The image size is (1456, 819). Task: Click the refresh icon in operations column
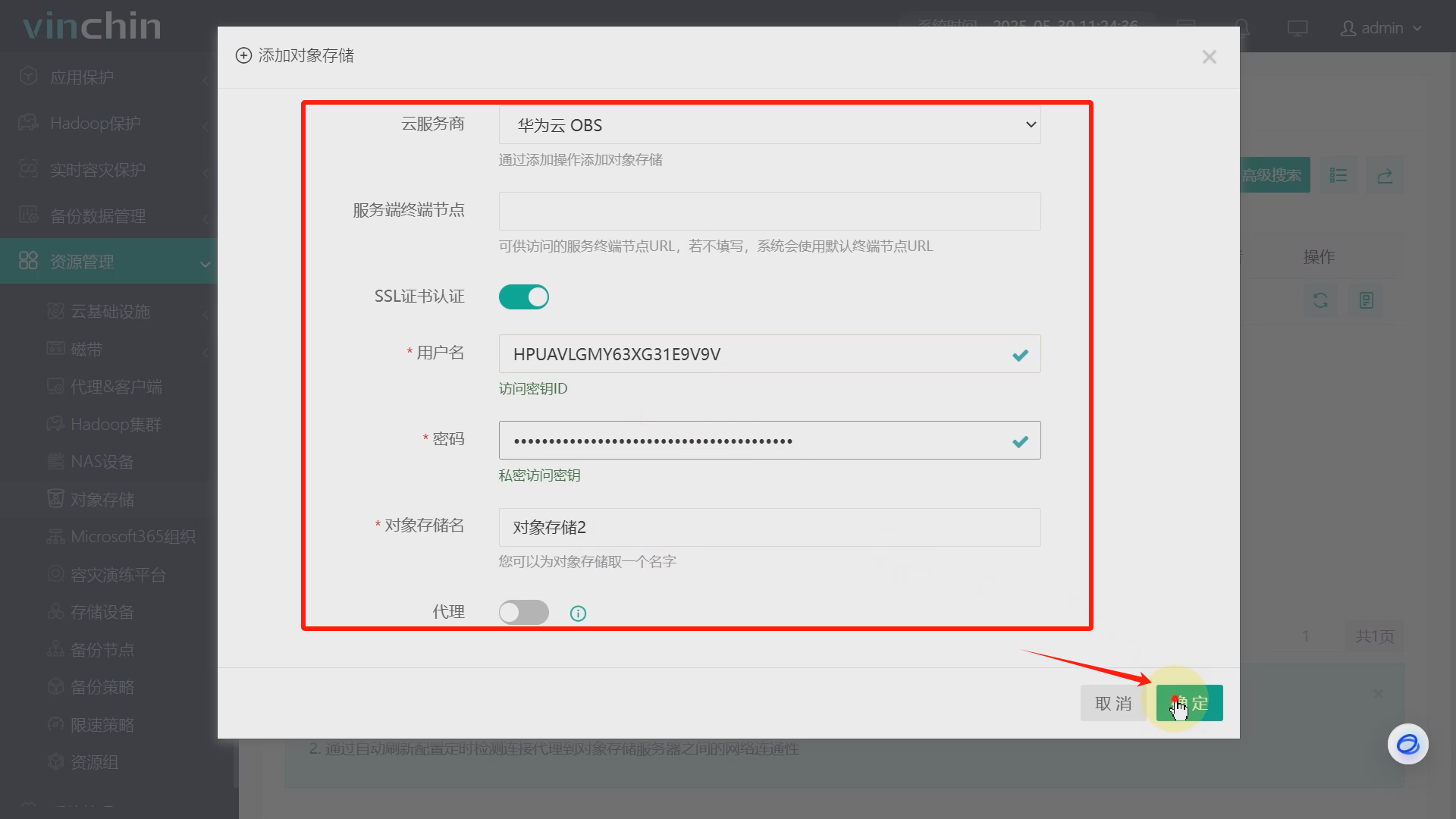(1320, 300)
